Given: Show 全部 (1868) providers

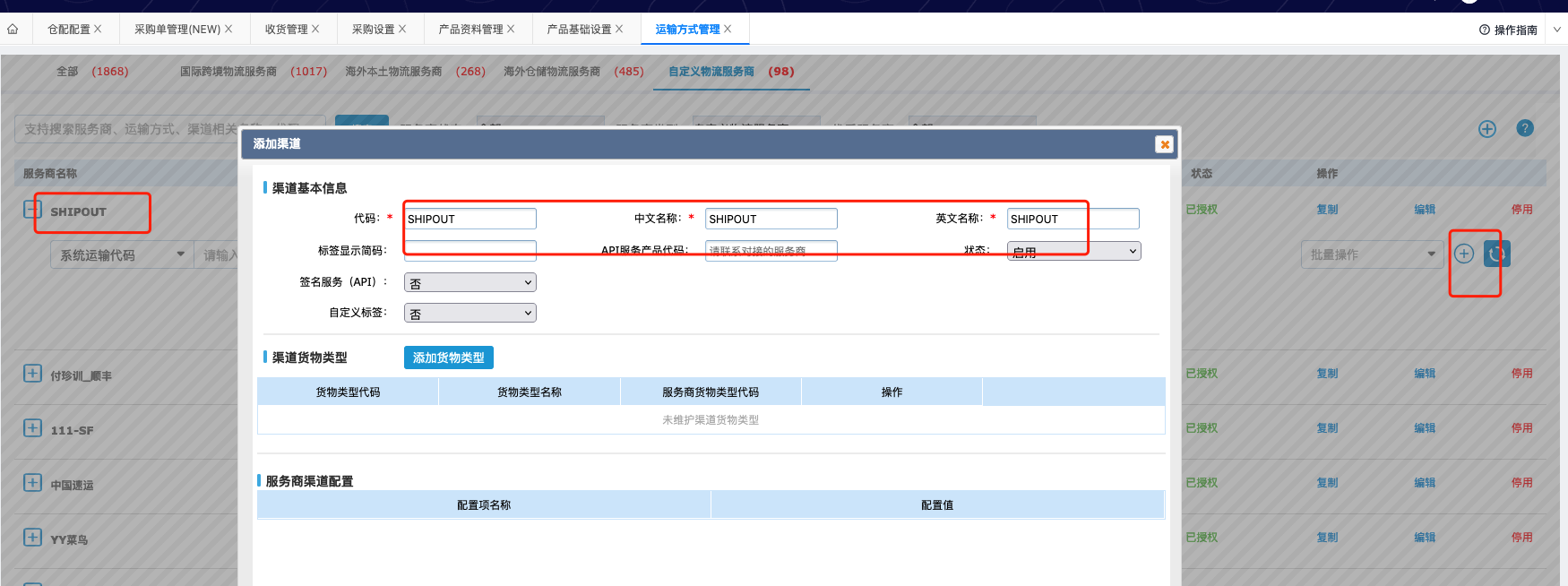Looking at the screenshot, I should (92, 72).
